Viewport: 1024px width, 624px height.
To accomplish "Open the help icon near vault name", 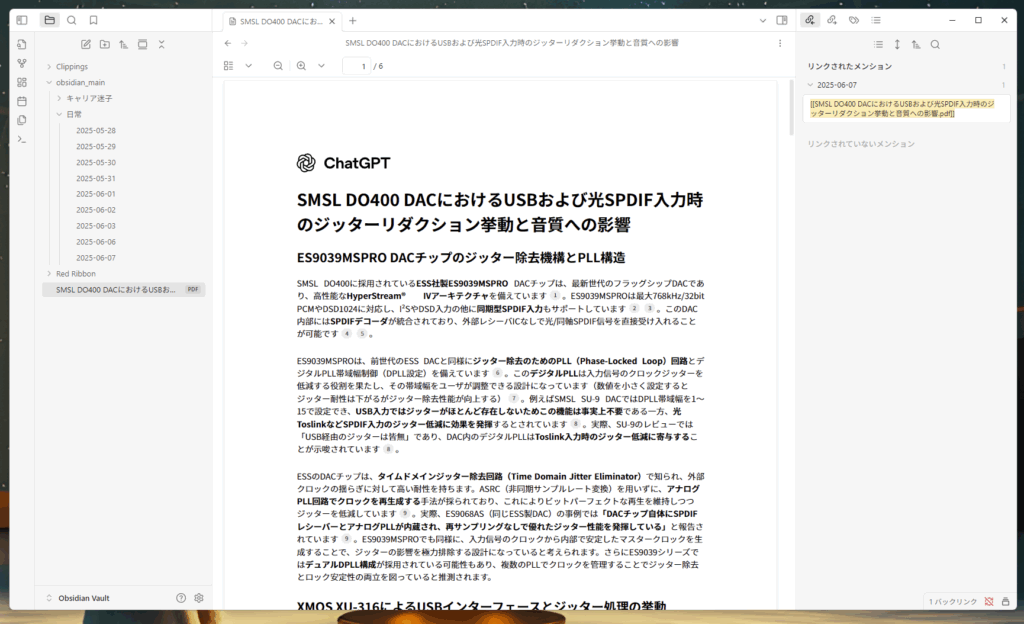I will pyautogui.click(x=181, y=598).
